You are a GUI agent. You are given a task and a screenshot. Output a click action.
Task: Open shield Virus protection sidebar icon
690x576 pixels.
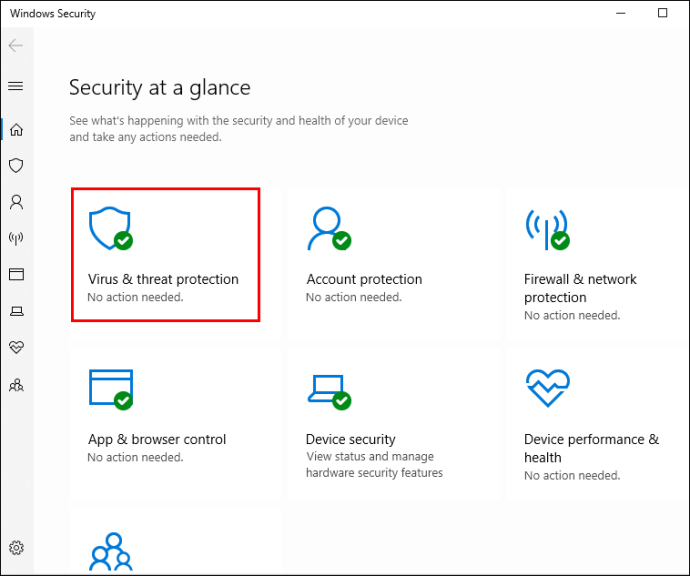click(16, 165)
